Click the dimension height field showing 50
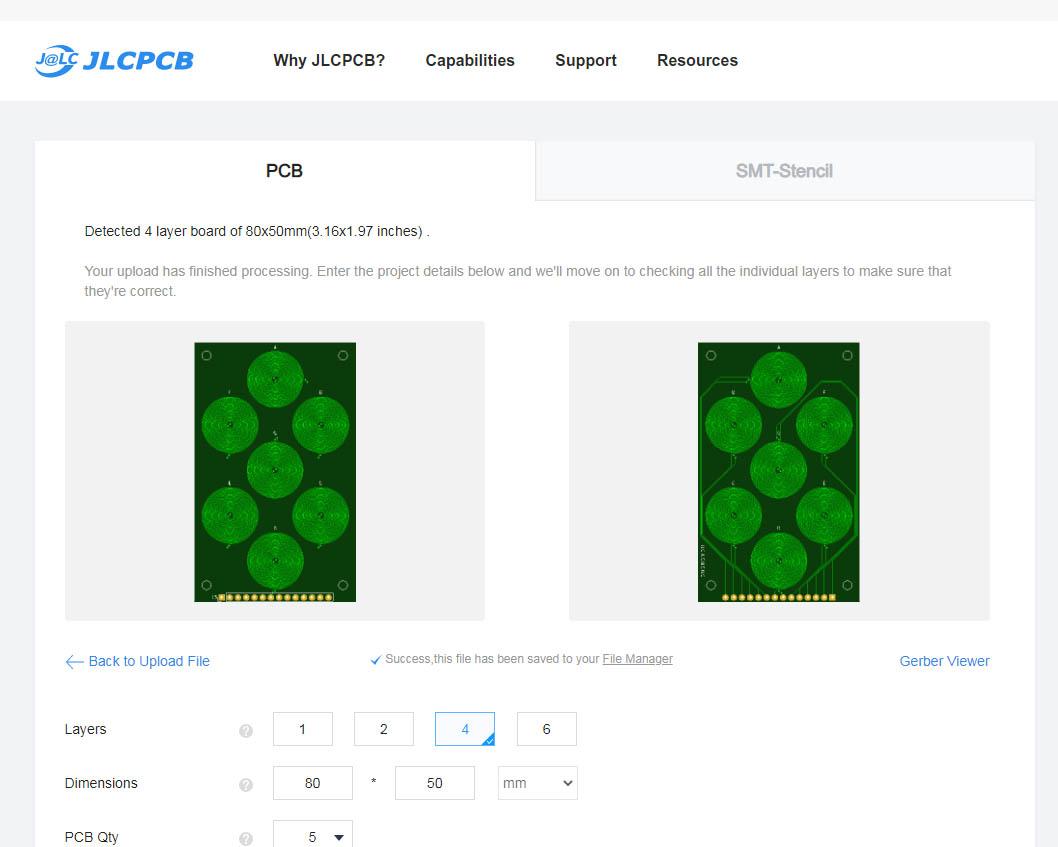1058x847 pixels. pyautogui.click(x=435, y=783)
